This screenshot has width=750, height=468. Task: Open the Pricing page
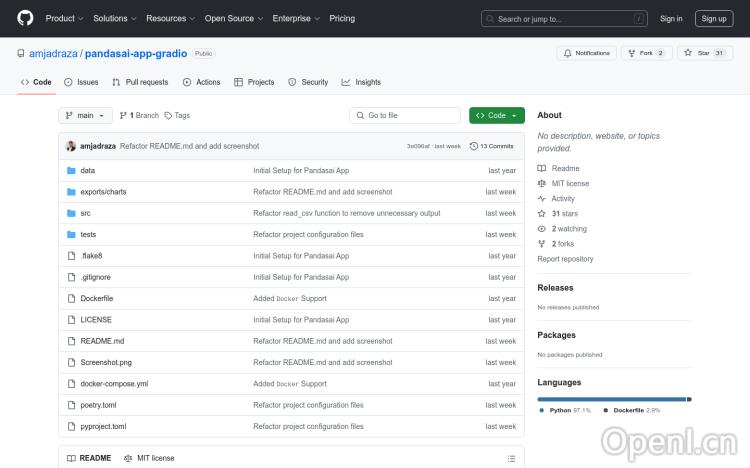point(342,18)
